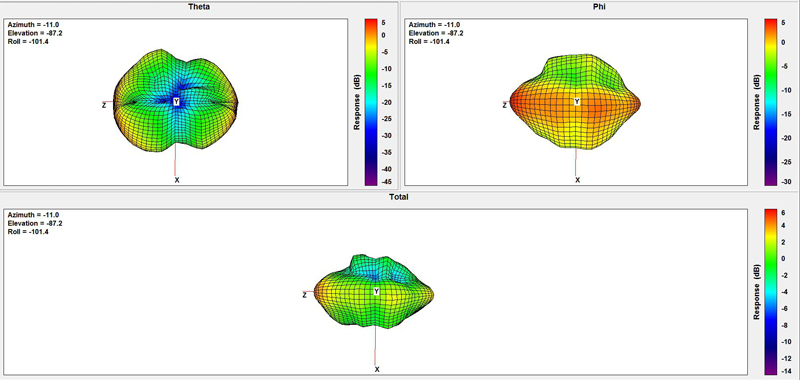Click the Y axis label in Theta plot
The image size is (800, 380).
[176, 102]
